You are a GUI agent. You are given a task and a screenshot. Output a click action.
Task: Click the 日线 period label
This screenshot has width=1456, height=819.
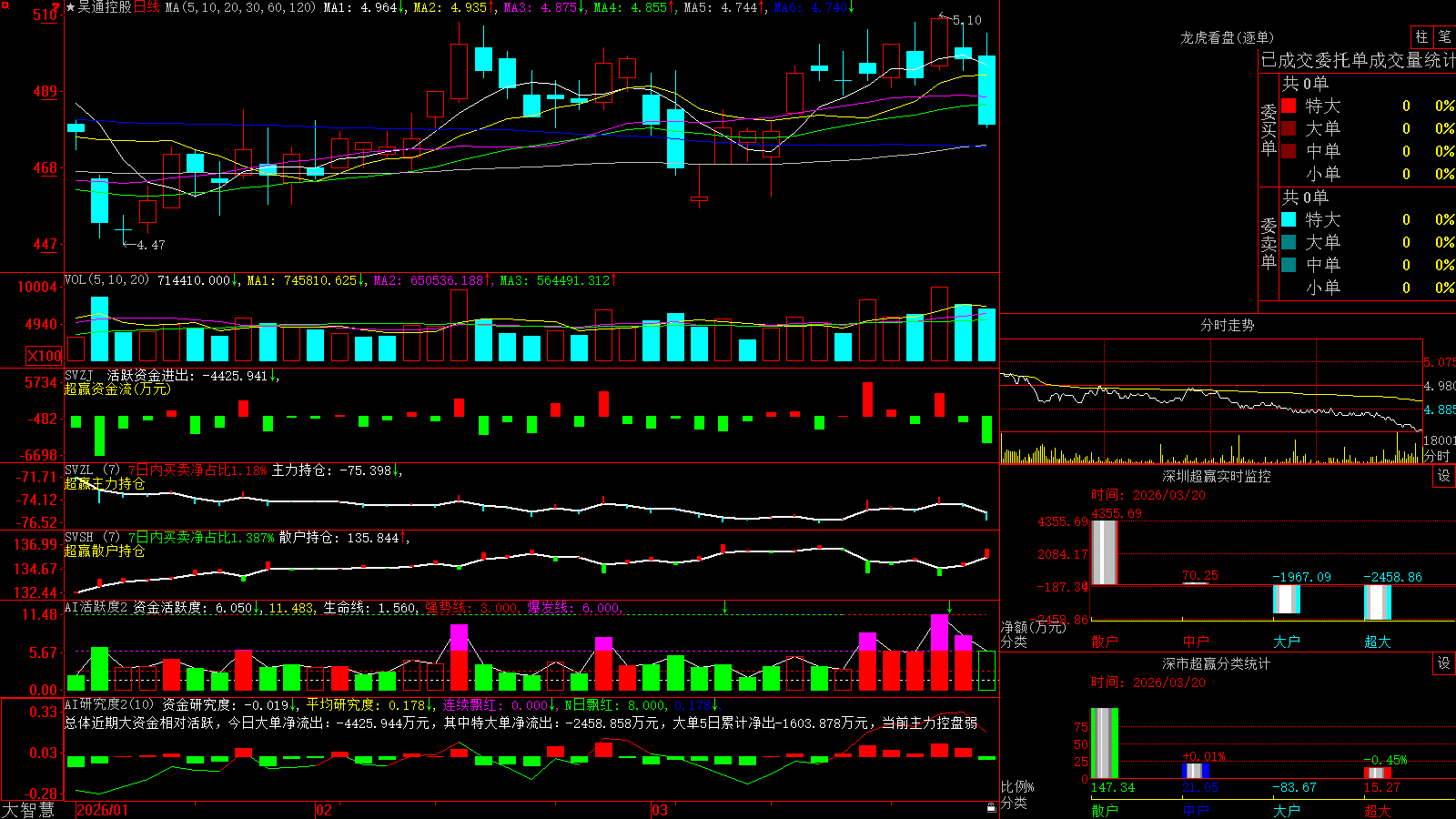(x=147, y=7)
